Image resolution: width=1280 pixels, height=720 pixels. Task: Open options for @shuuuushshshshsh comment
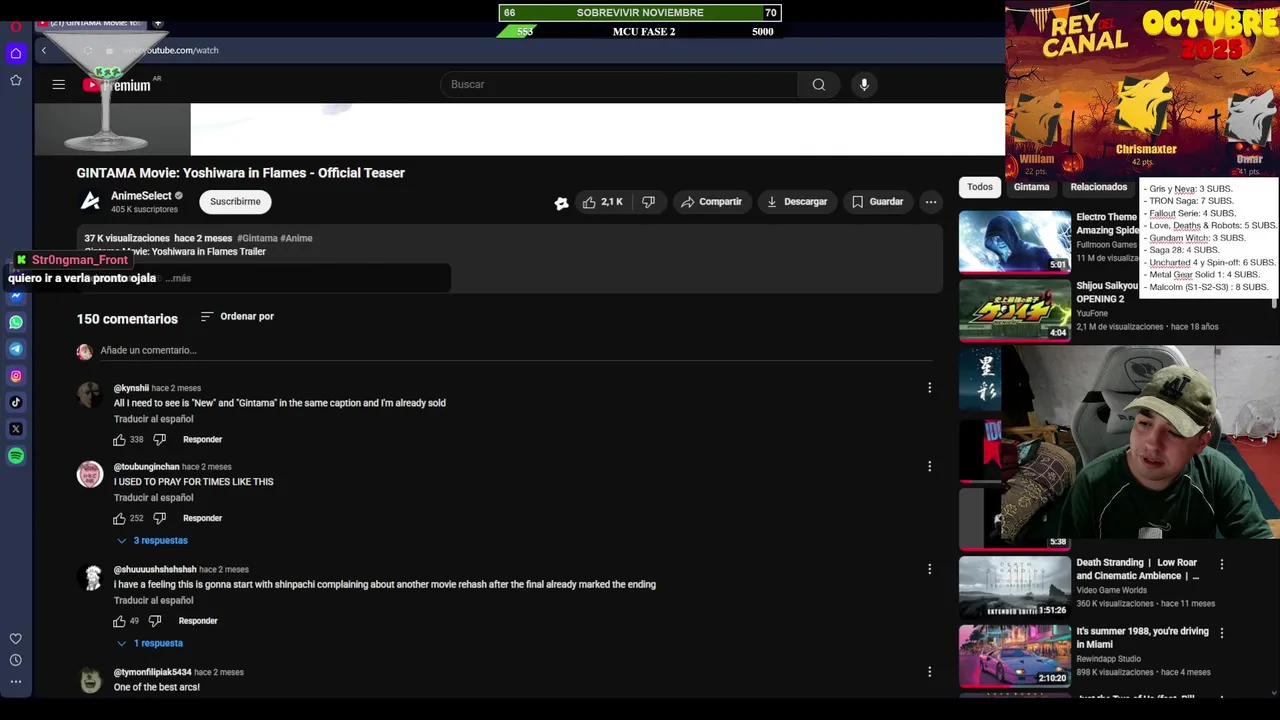pyautogui.click(x=929, y=569)
